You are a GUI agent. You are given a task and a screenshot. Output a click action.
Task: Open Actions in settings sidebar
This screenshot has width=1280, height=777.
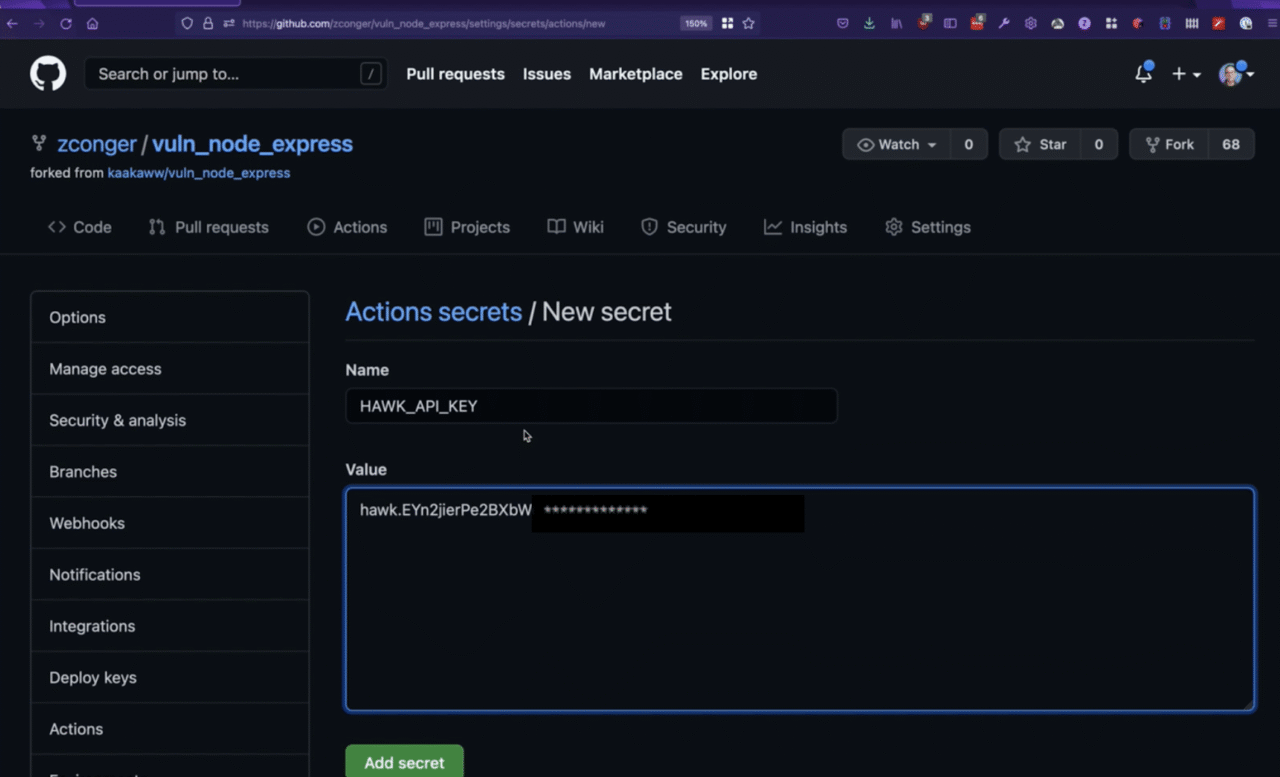pyautogui.click(x=170, y=729)
